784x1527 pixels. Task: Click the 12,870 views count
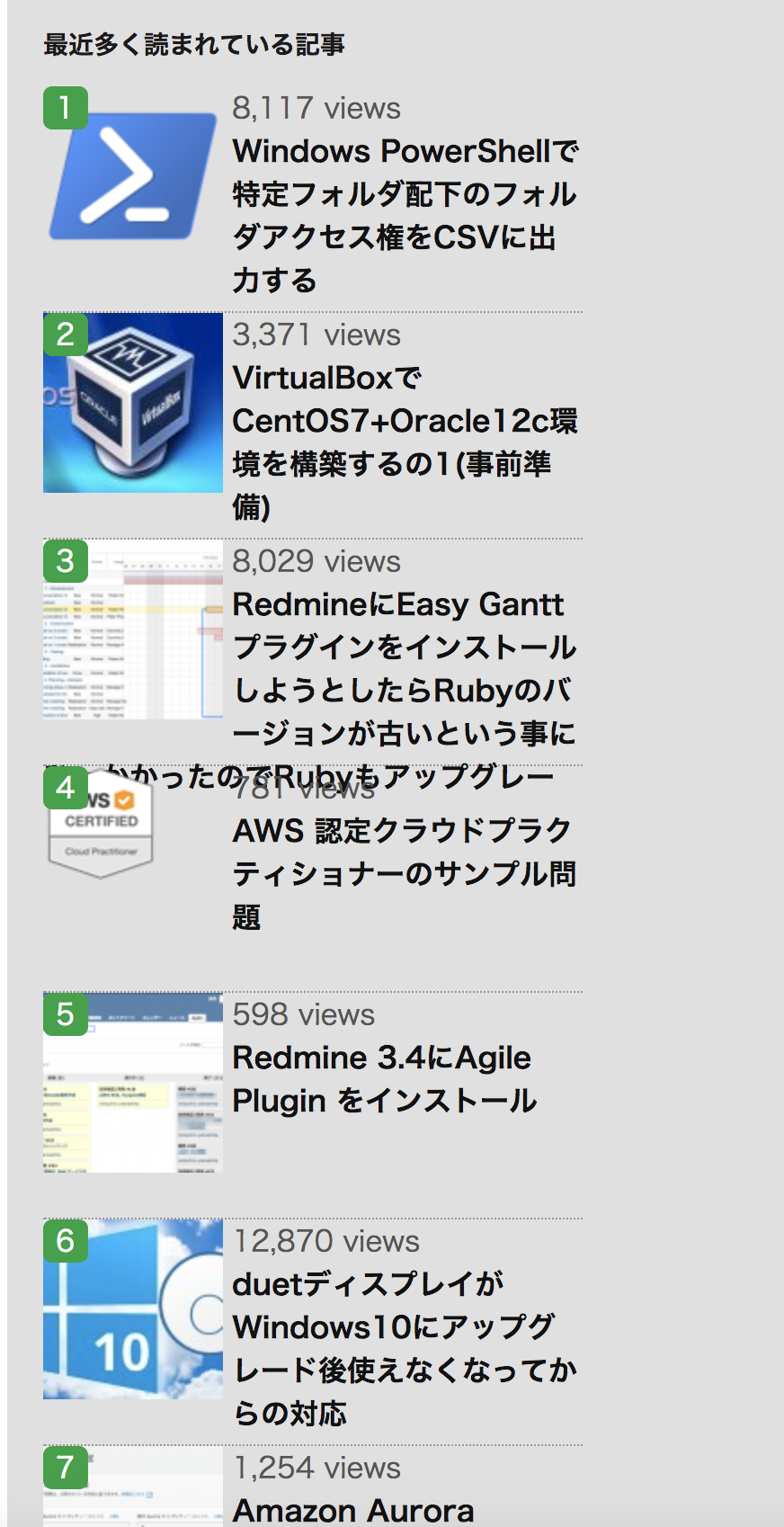326,1242
